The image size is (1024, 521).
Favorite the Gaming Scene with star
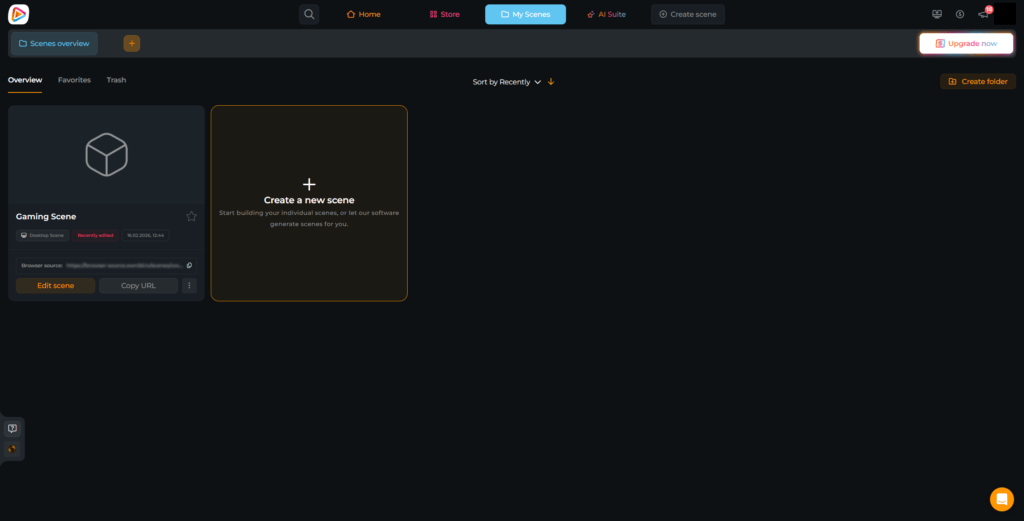point(191,216)
